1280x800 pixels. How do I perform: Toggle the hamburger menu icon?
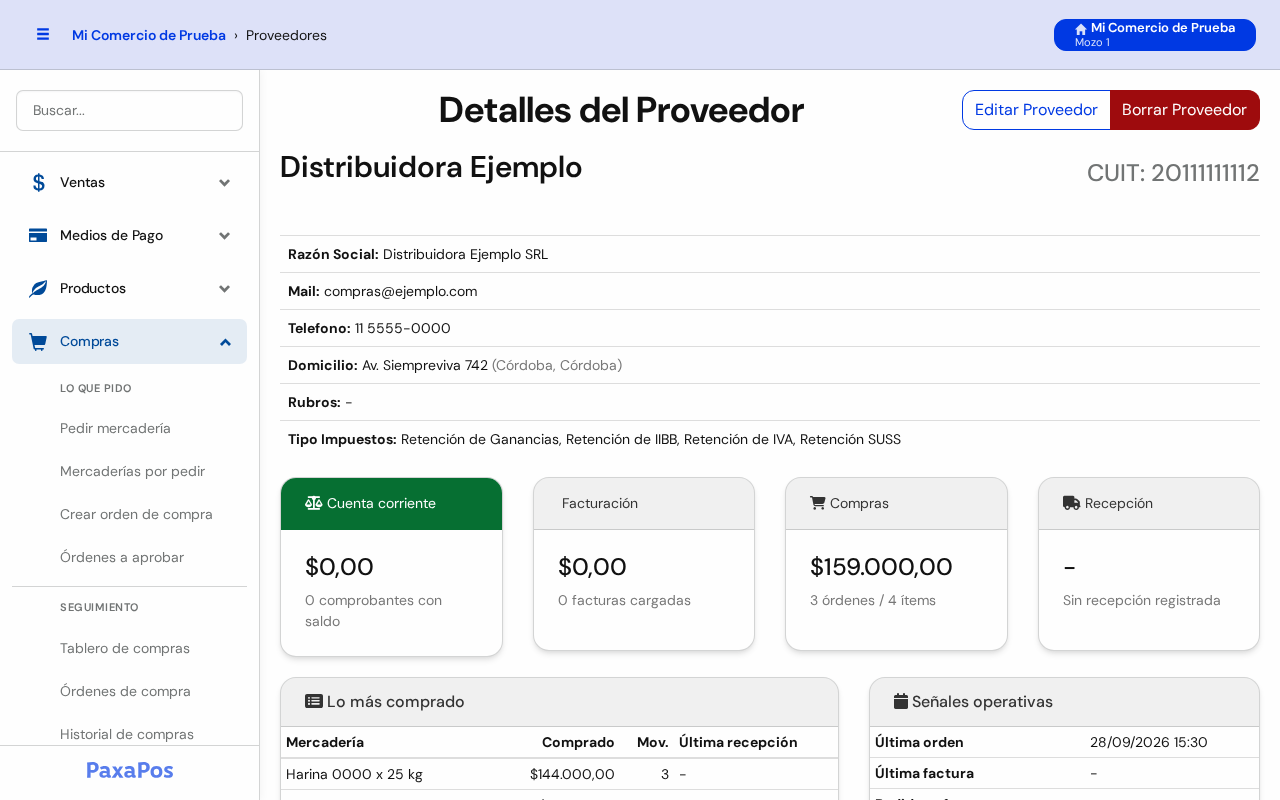(43, 34)
